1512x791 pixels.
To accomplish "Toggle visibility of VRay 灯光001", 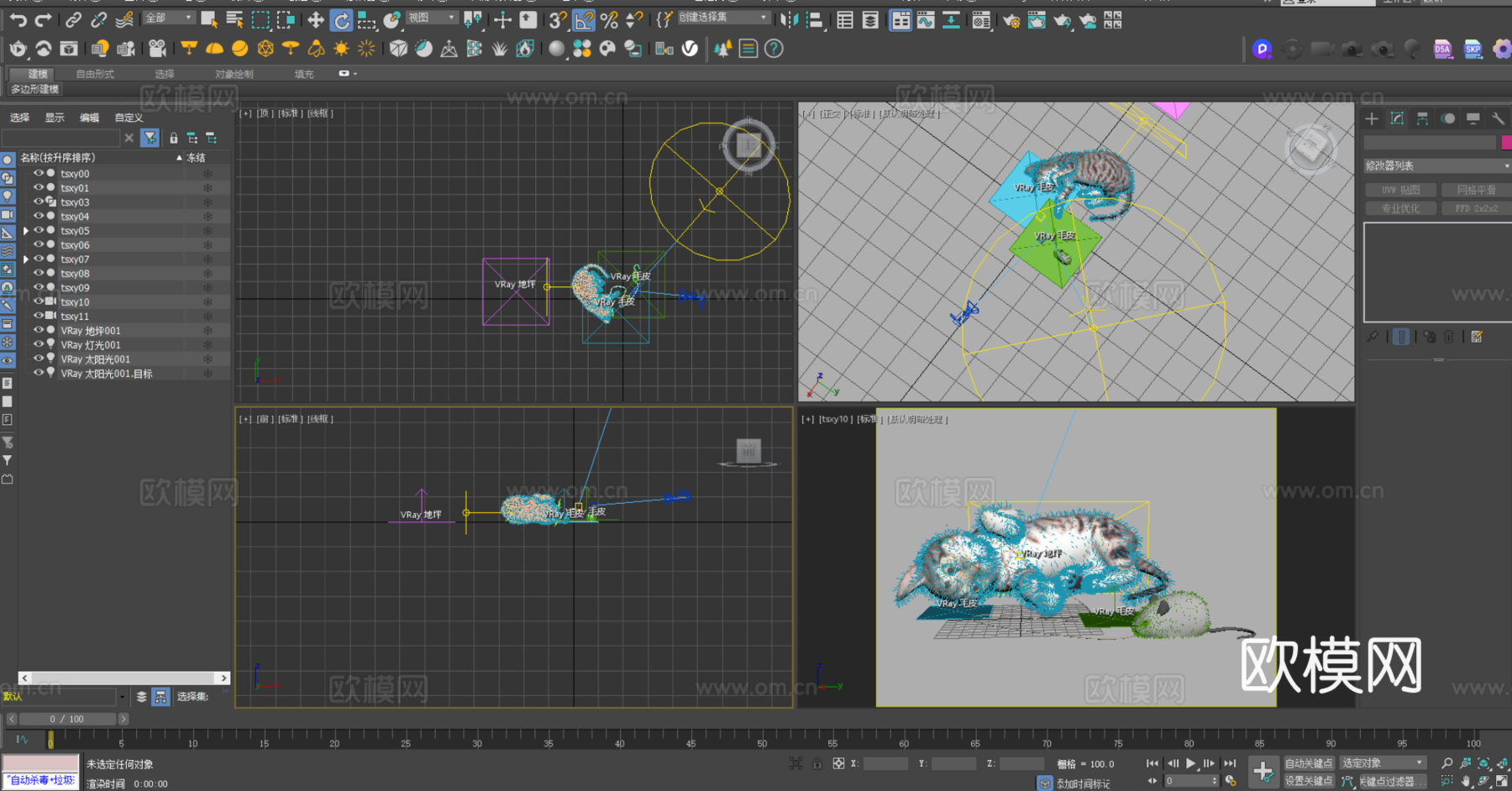I will click(38, 344).
